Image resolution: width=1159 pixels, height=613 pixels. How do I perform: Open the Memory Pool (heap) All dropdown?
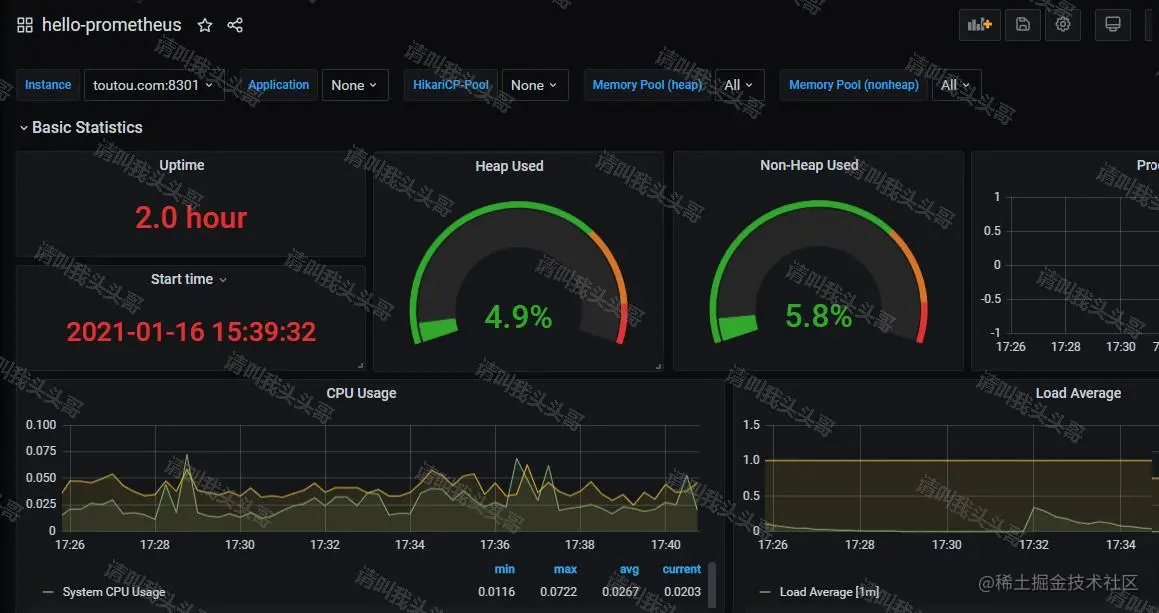click(739, 85)
